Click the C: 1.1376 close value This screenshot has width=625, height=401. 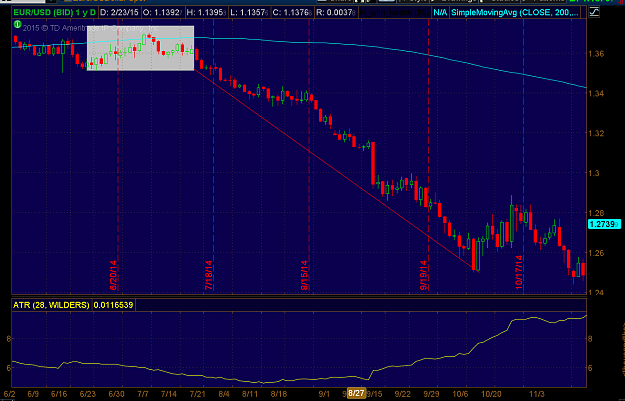(x=292, y=12)
